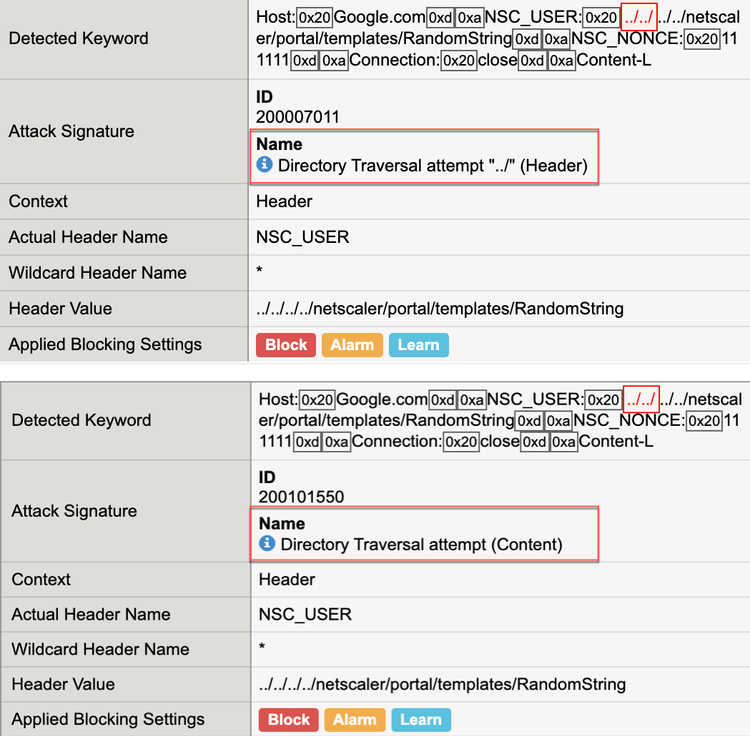Click signature ID 200007011
Screen dimensions: 750x736
point(298,117)
